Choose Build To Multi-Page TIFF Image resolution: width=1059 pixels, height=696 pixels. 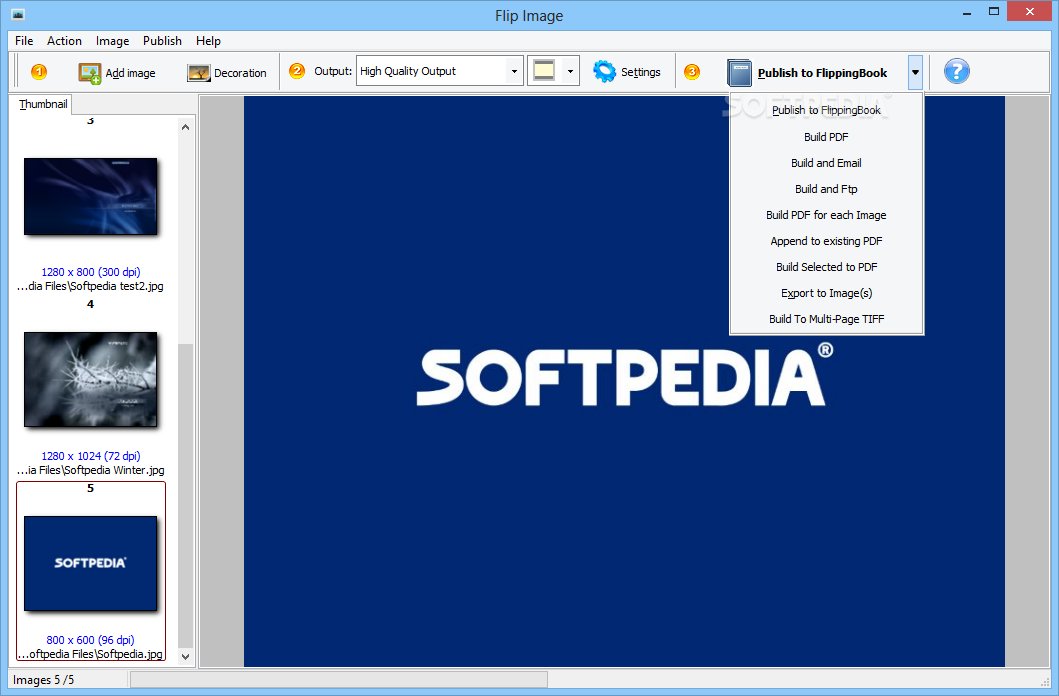tap(826, 319)
